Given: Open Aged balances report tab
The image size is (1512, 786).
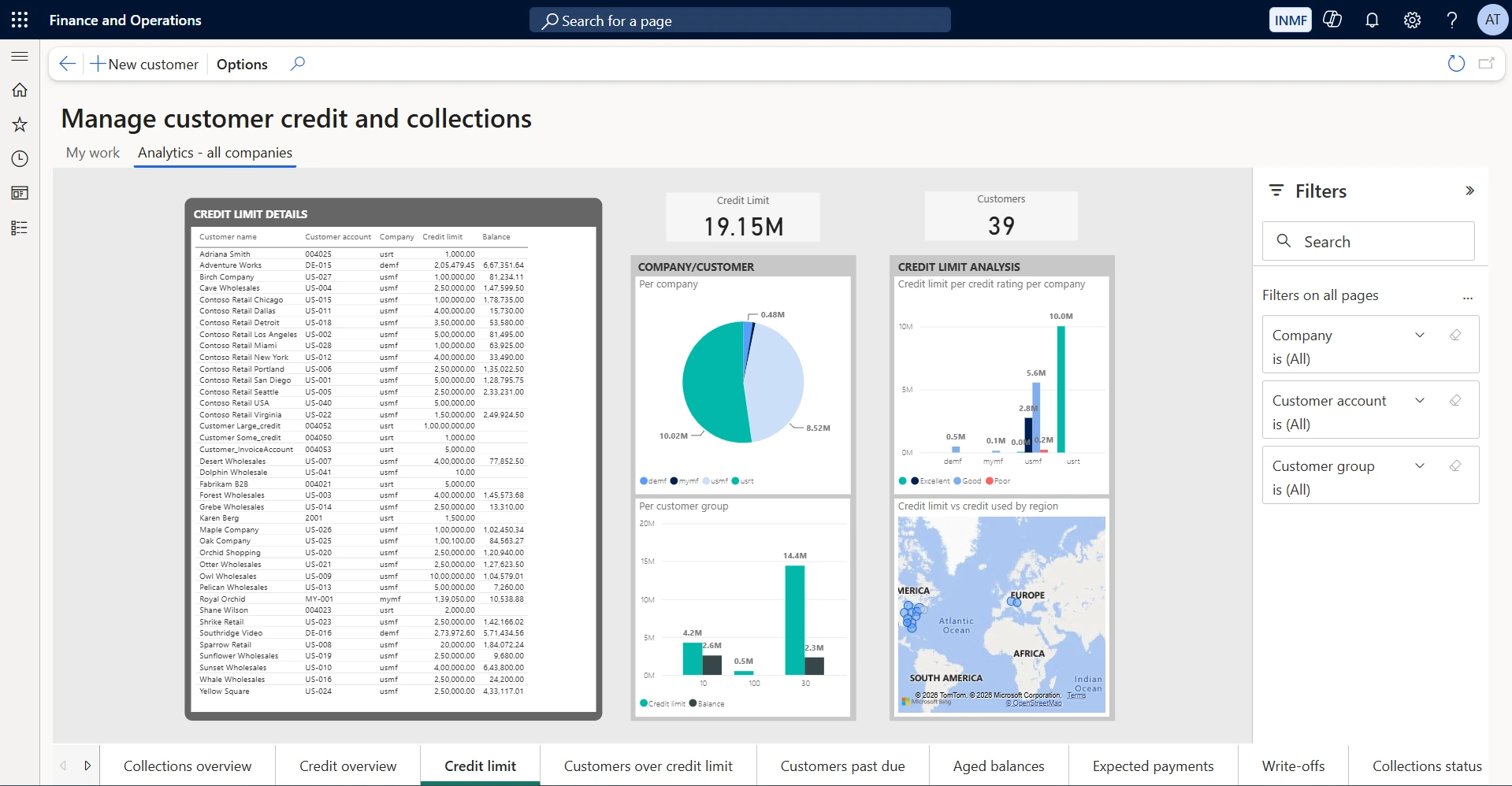Looking at the screenshot, I should tap(998, 766).
